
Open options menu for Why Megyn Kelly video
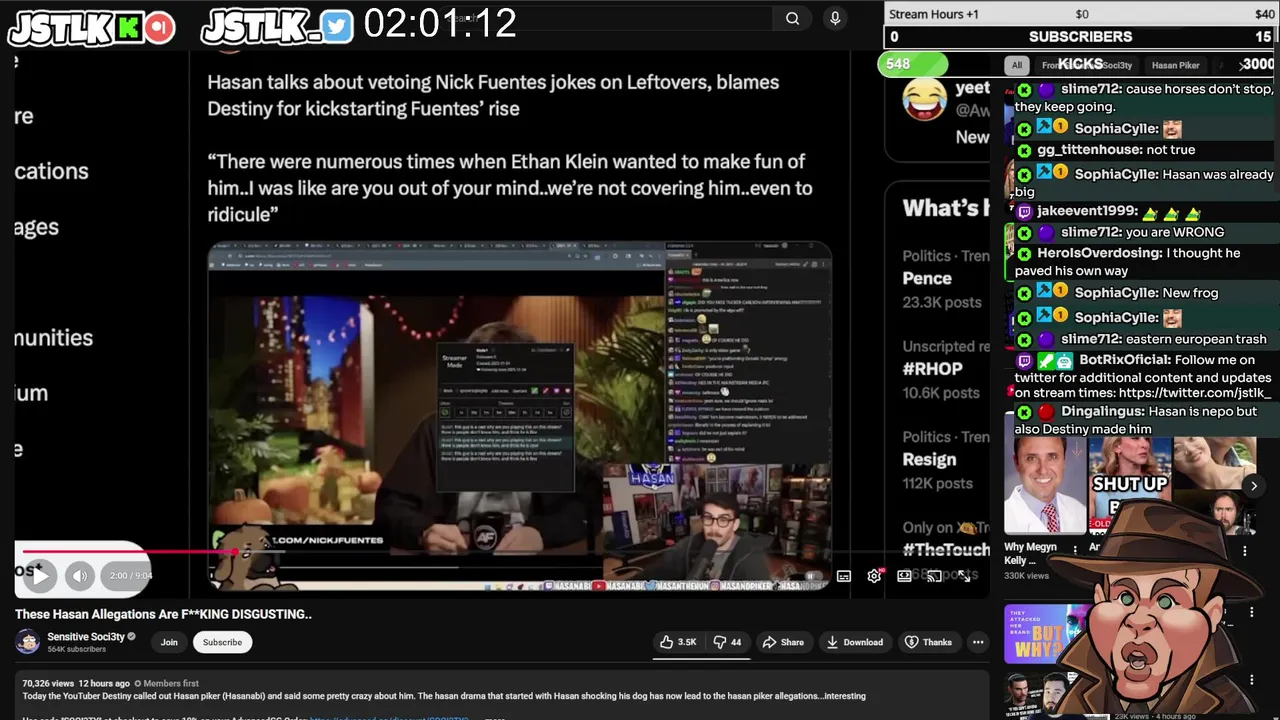pos(1075,549)
